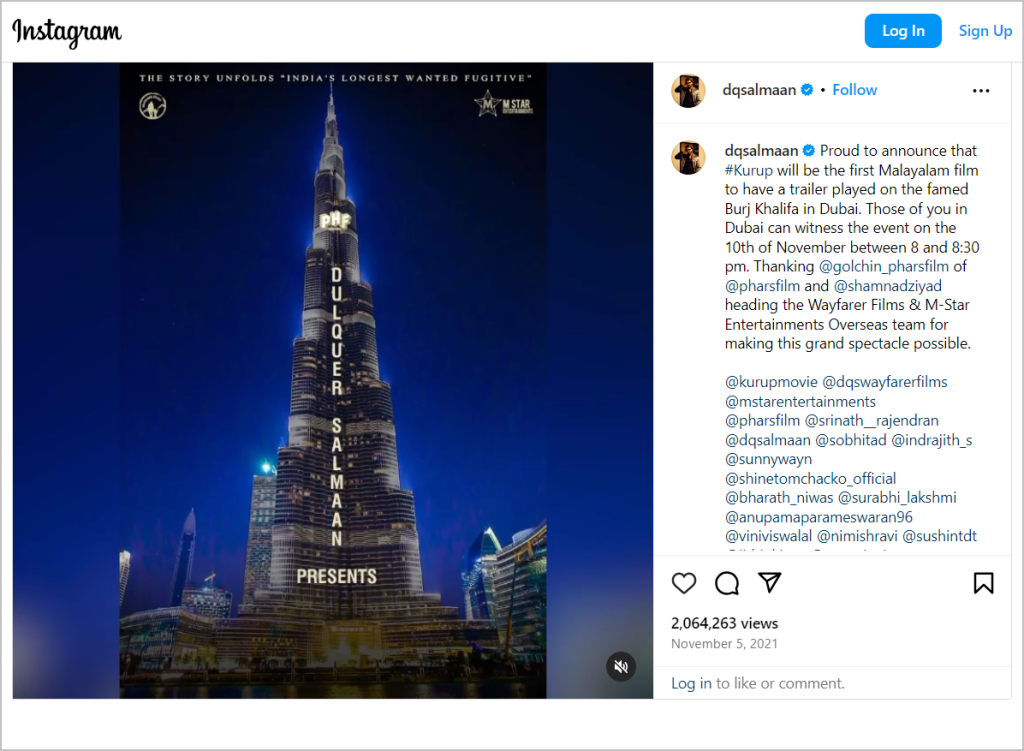Click 'Log in' to like or comment

point(691,683)
